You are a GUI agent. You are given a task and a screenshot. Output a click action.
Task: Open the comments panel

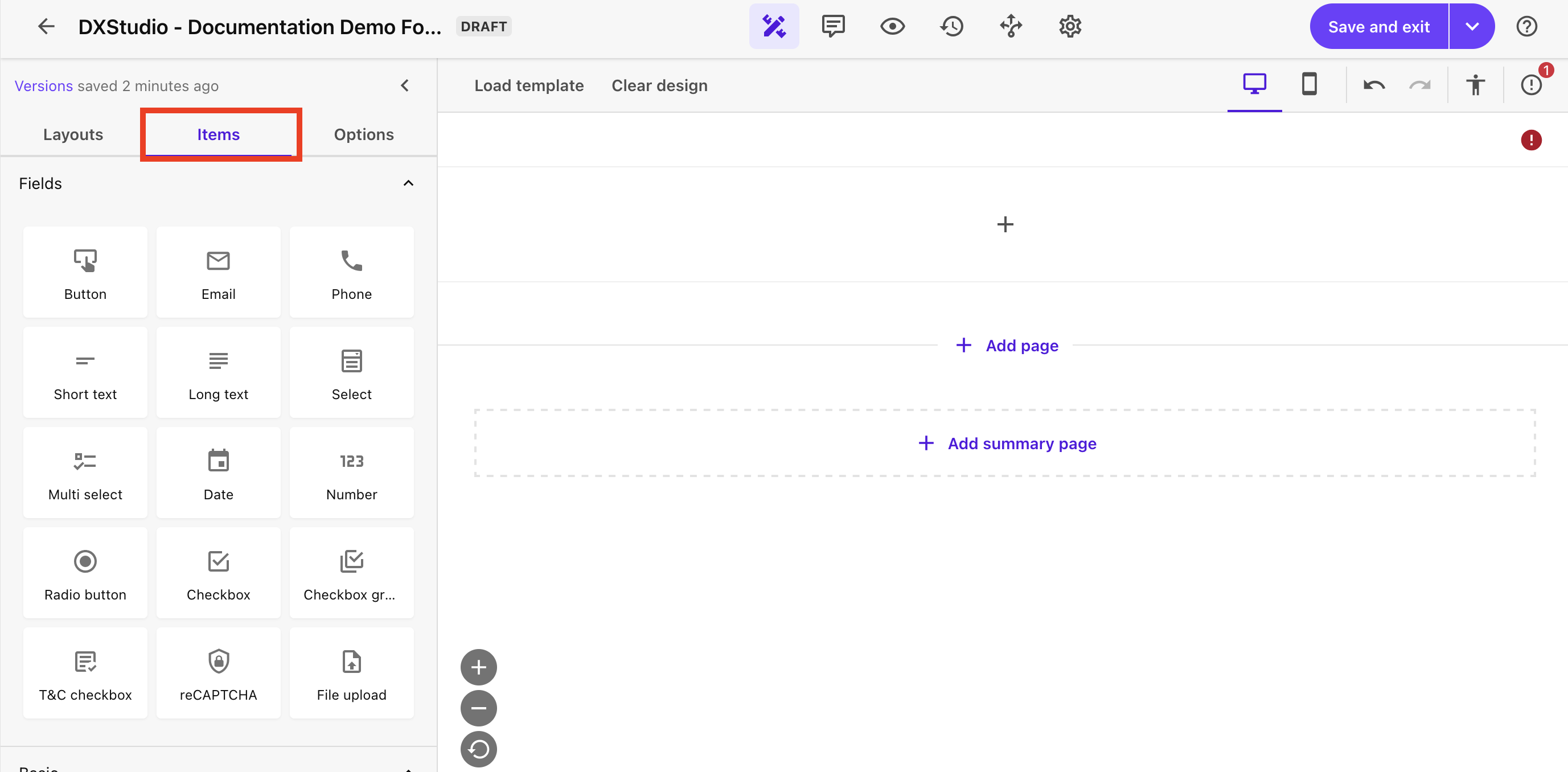[833, 26]
